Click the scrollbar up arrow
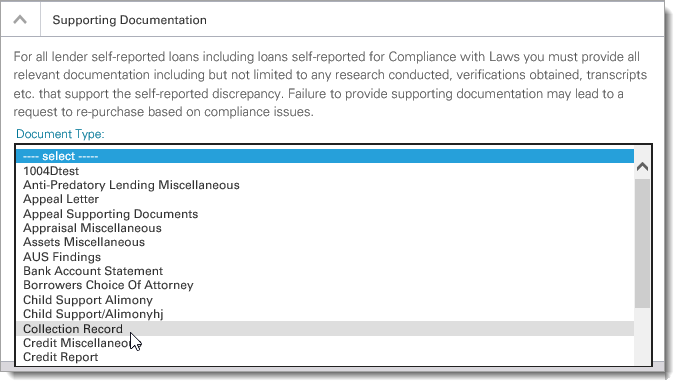 642,167
